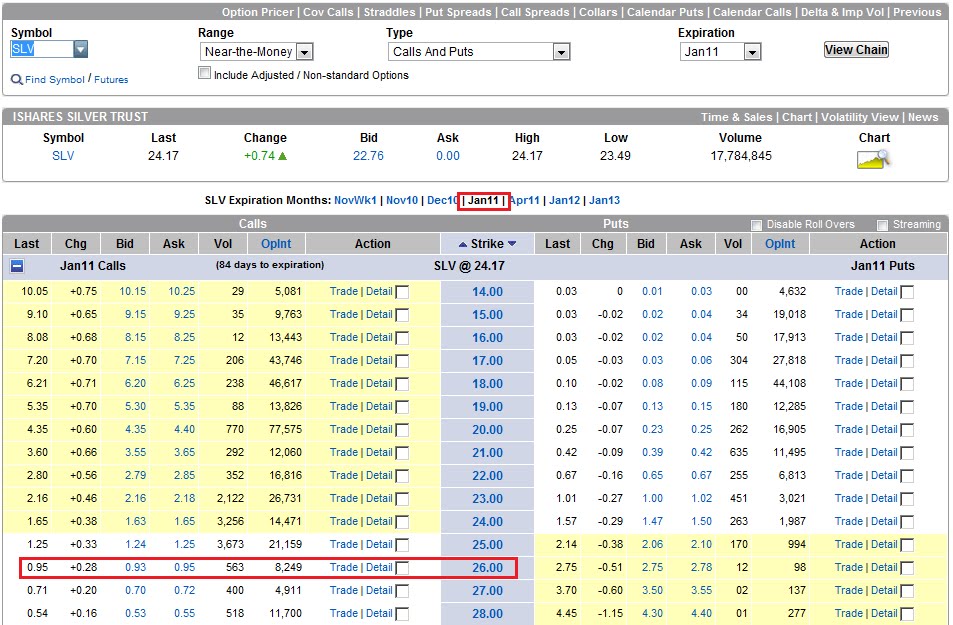Sort puts by the OpInt column header
This screenshot has height=625, width=953.
(x=780, y=244)
